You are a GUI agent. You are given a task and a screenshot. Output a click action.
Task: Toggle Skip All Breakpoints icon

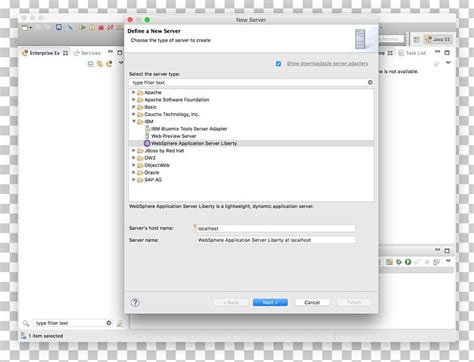click(x=70, y=27)
